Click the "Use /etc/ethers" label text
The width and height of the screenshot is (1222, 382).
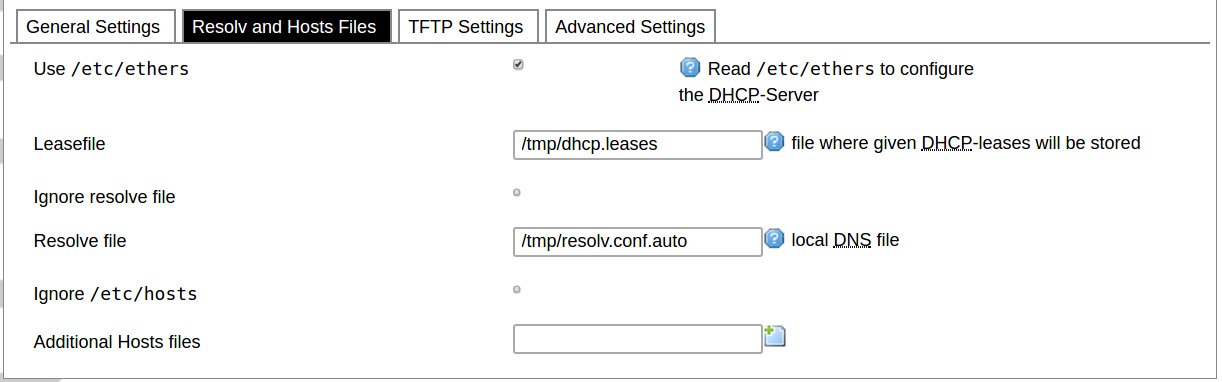click(x=112, y=69)
